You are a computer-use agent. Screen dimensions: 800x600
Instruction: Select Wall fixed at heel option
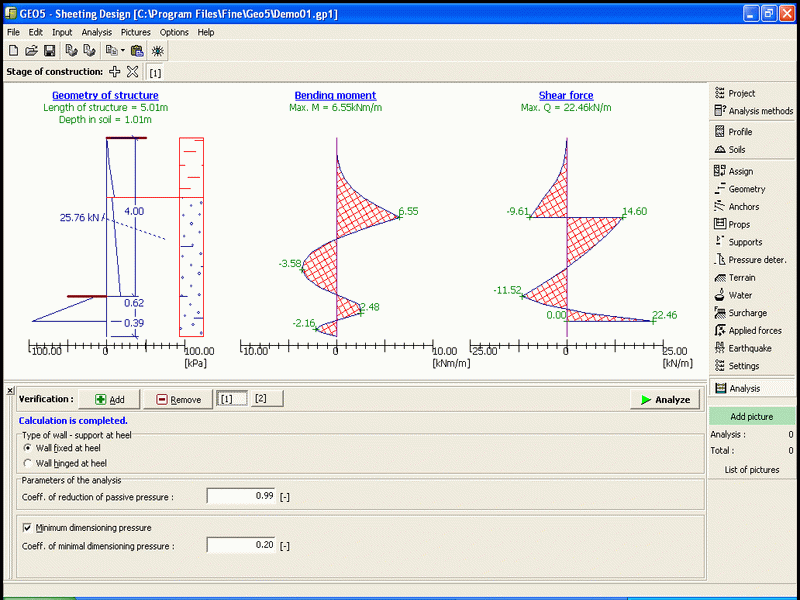[27, 448]
